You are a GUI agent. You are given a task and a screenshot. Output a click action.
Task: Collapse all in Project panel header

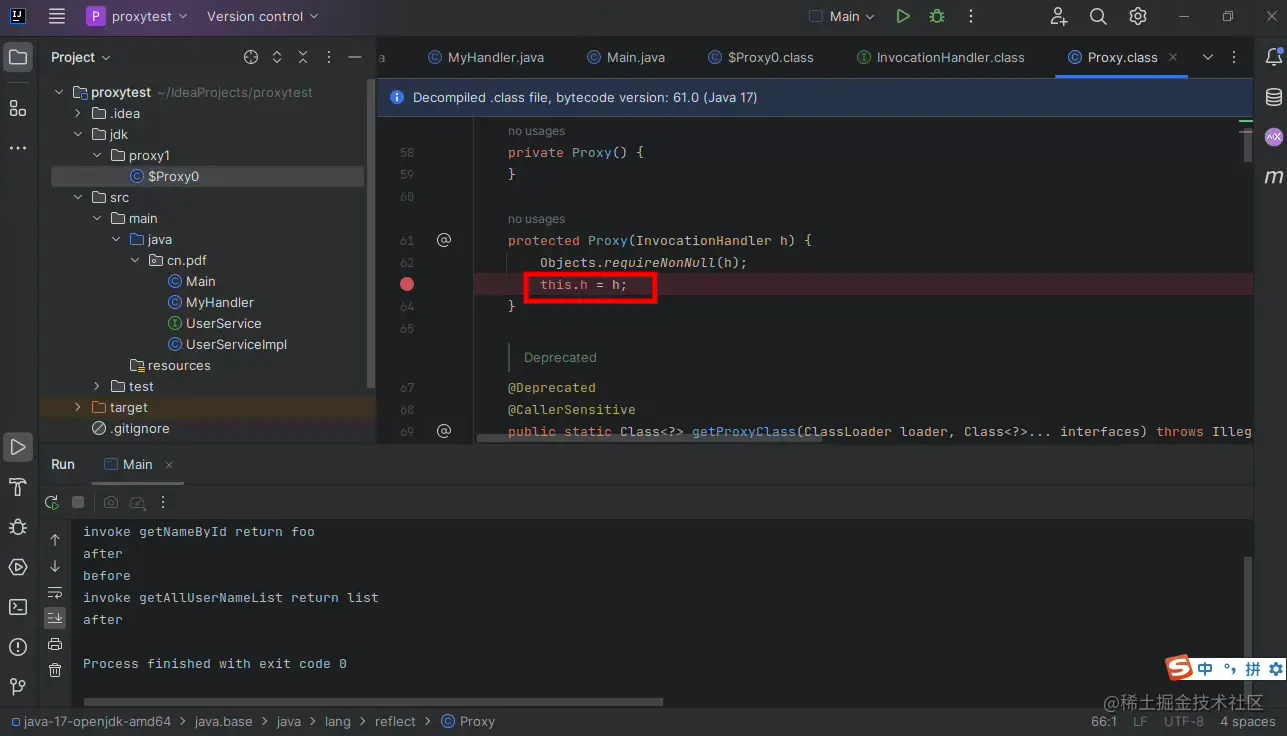303,57
